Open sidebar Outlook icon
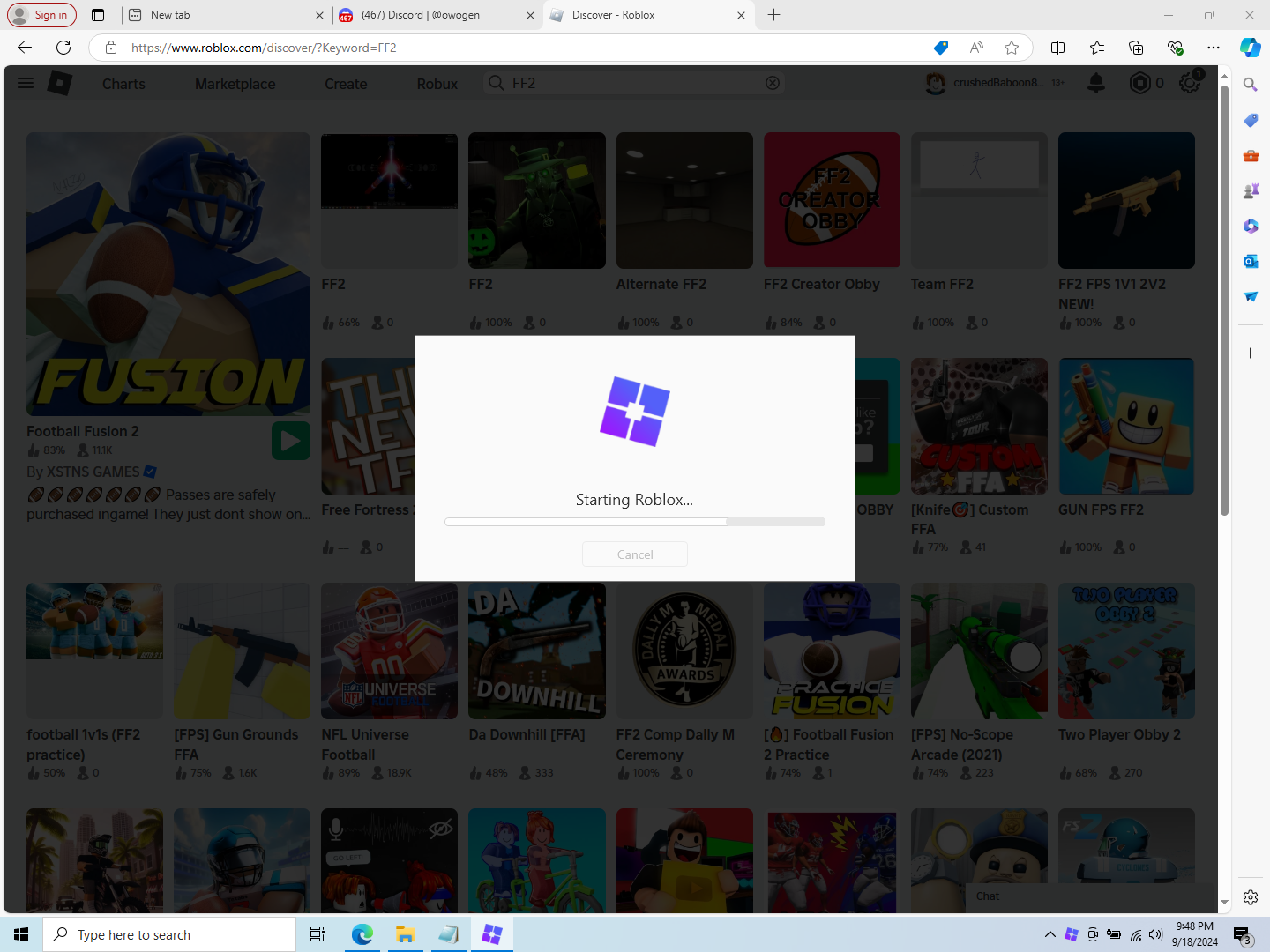 click(x=1251, y=261)
